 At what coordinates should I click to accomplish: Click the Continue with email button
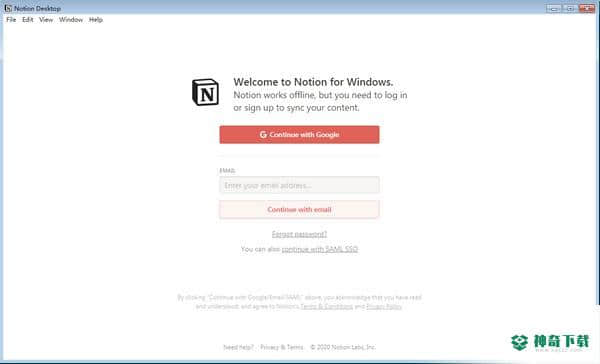(x=299, y=209)
